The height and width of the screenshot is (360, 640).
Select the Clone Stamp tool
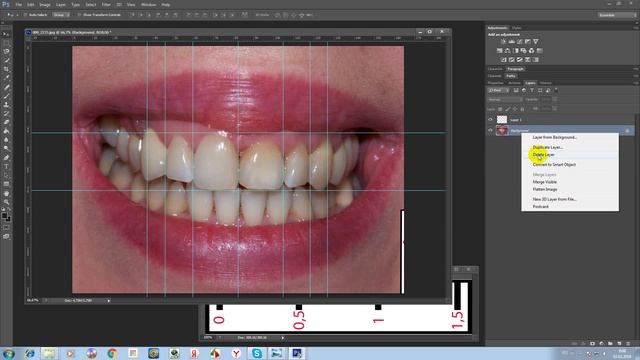(6, 104)
